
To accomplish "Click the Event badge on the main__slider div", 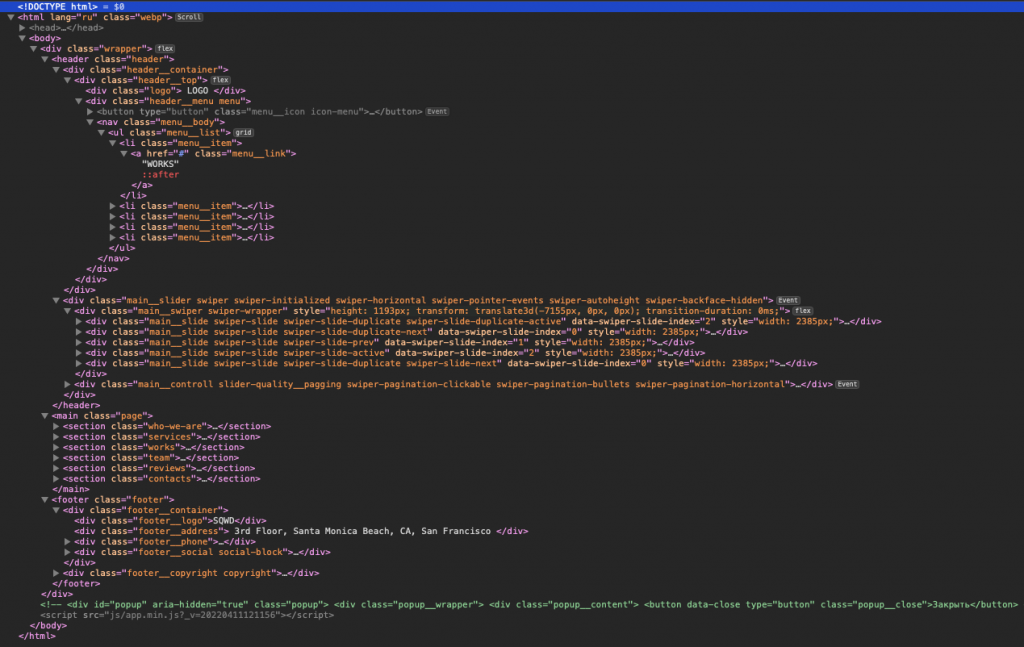I will pos(788,300).
